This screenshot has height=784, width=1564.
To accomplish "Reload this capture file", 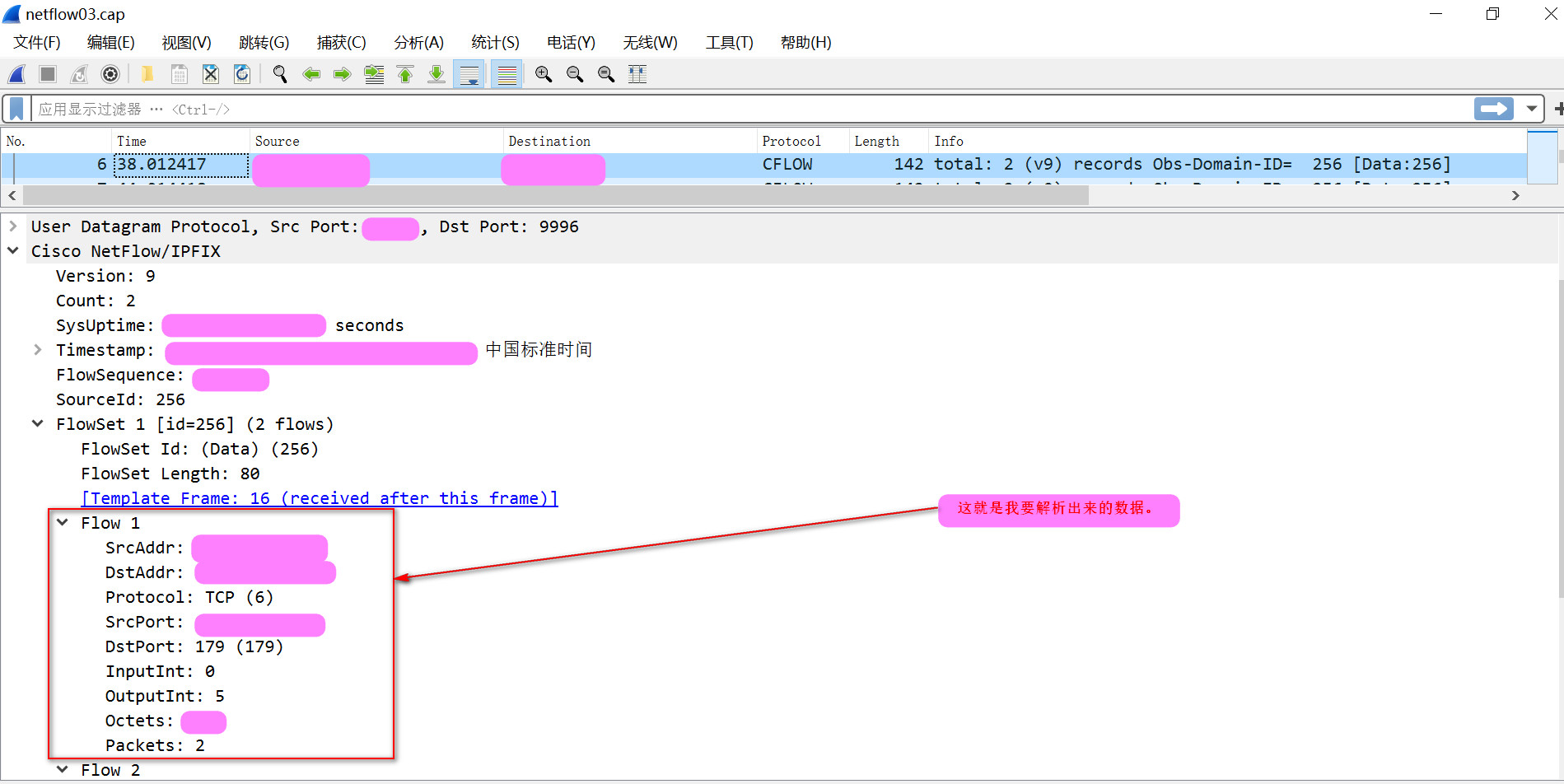I will pyautogui.click(x=242, y=74).
